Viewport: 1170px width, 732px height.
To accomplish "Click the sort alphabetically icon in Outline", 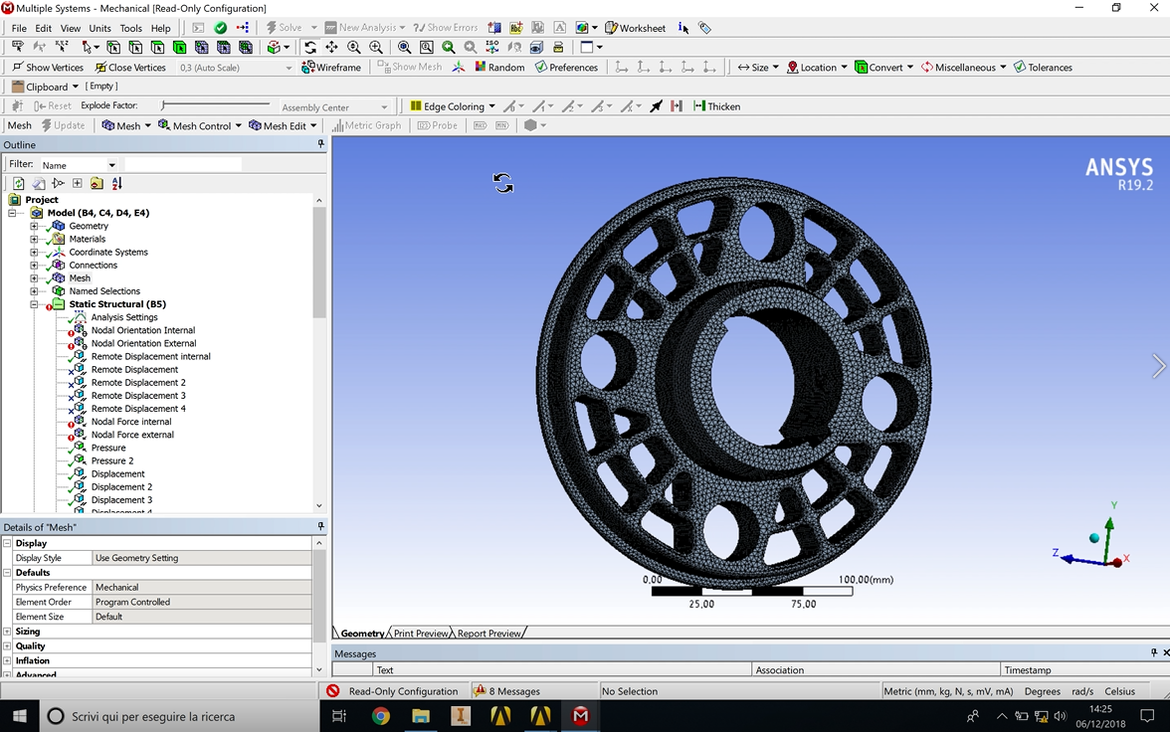I will pyautogui.click(x=117, y=183).
